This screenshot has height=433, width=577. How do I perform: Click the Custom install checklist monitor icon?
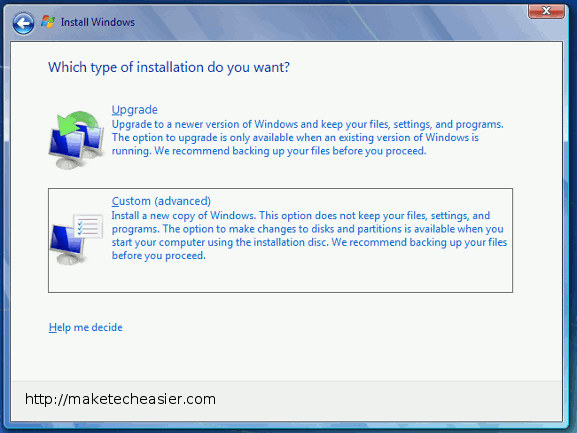point(77,239)
